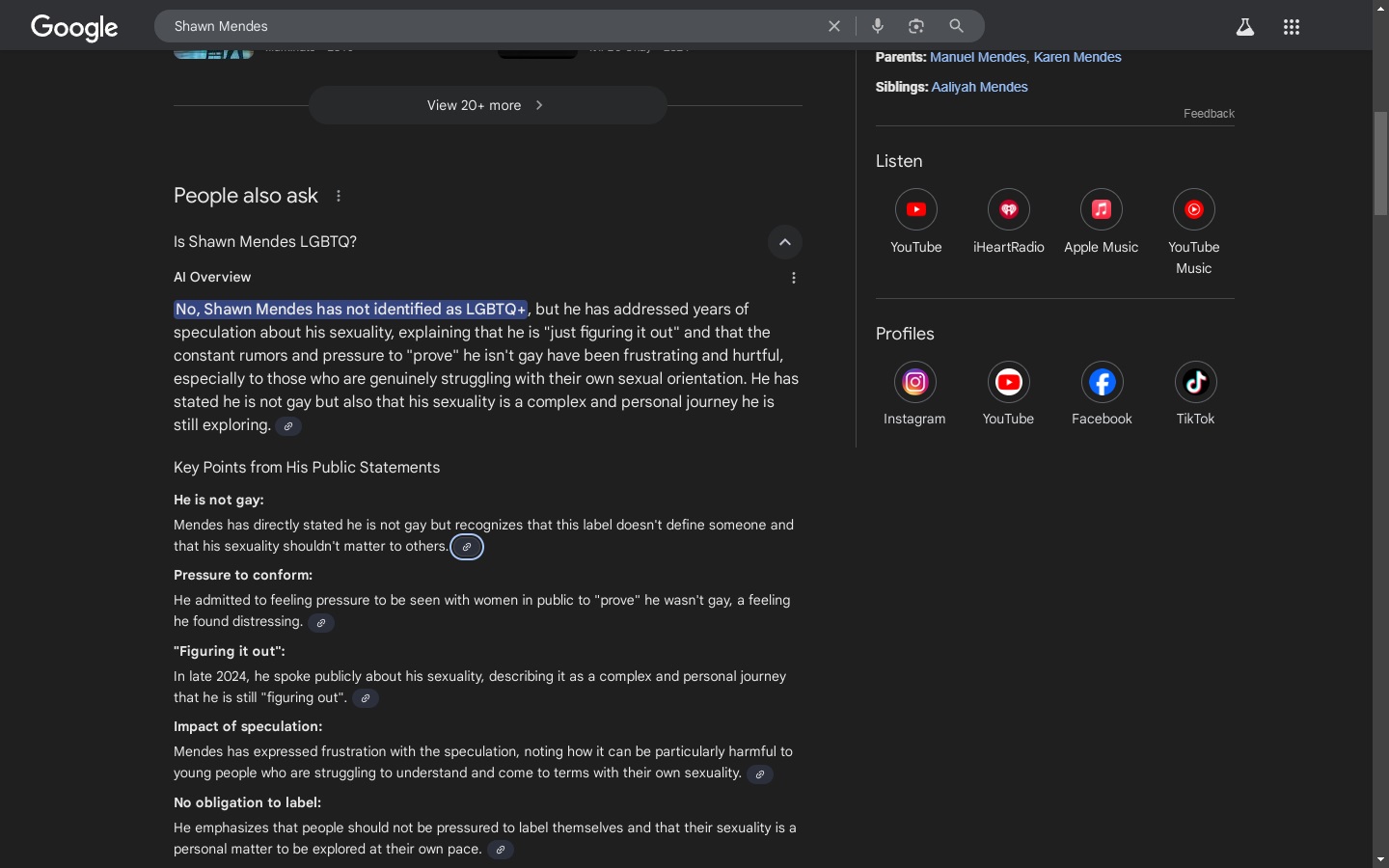Image resolution: width=1389 pixels, height=868 pixels.
Task: Open People also ask options menu
Action: click(339, 196)
